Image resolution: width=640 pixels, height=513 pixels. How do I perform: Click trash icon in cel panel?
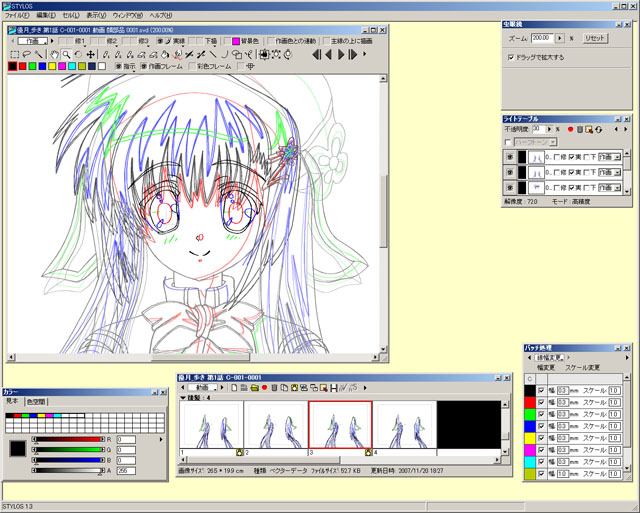(274, 388)
